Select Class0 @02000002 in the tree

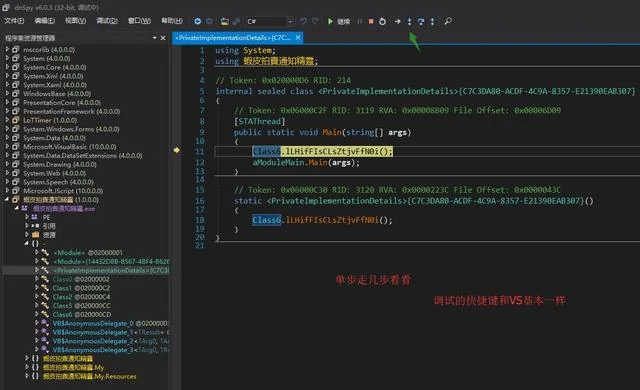coord(81,279)
